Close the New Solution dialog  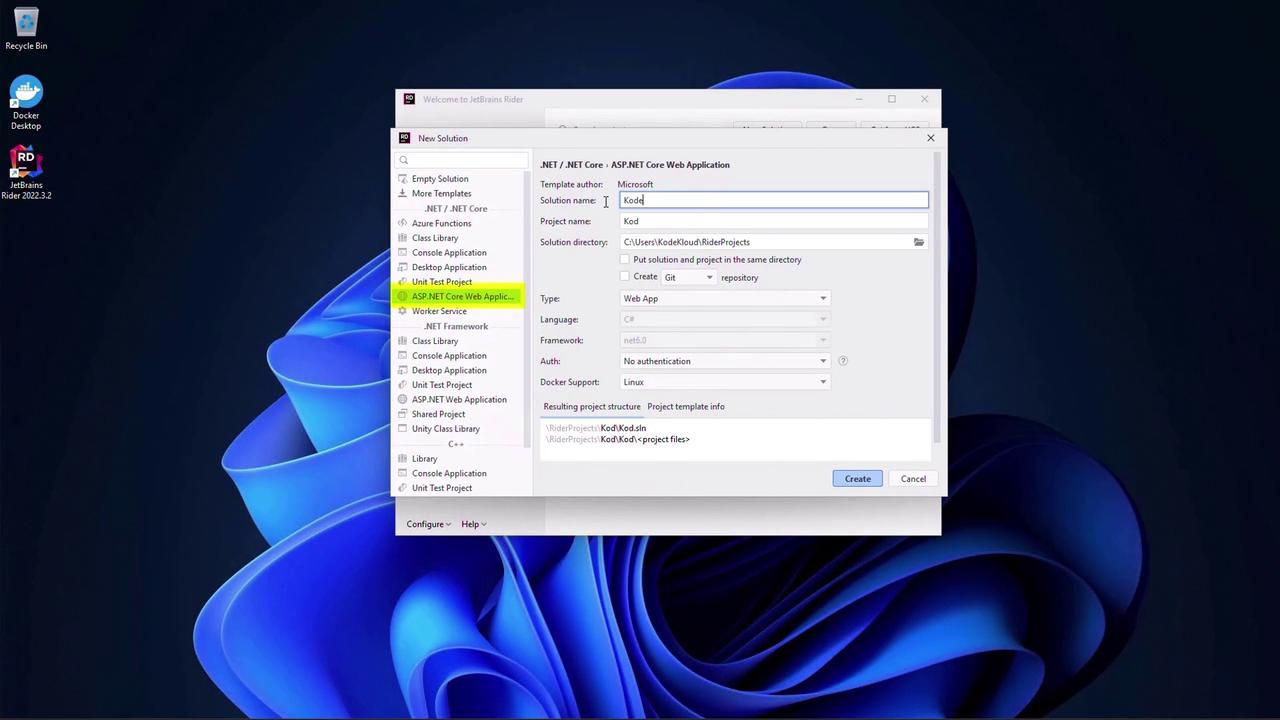931,138
